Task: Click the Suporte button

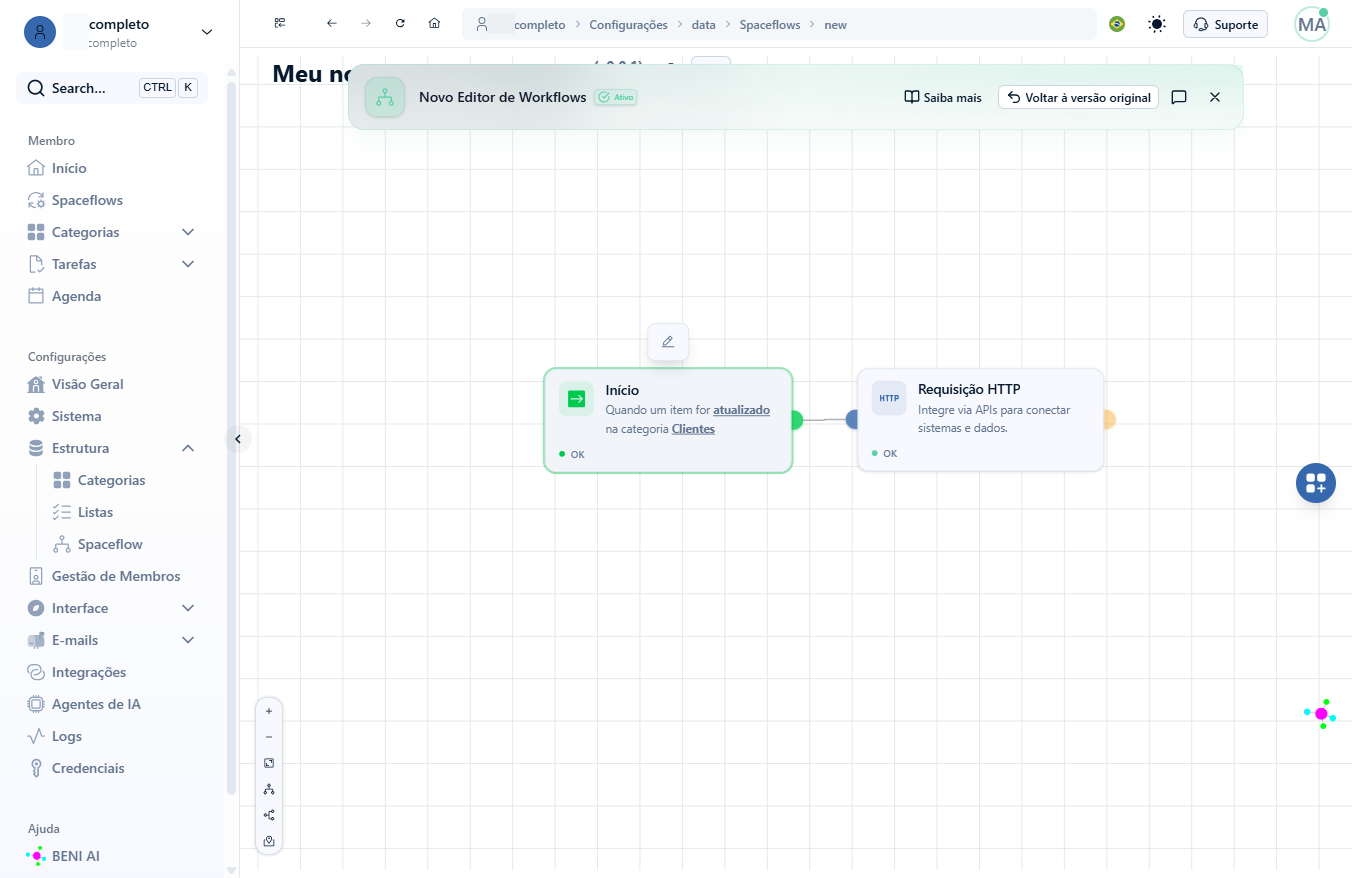Action: [x=1225, y=24]
